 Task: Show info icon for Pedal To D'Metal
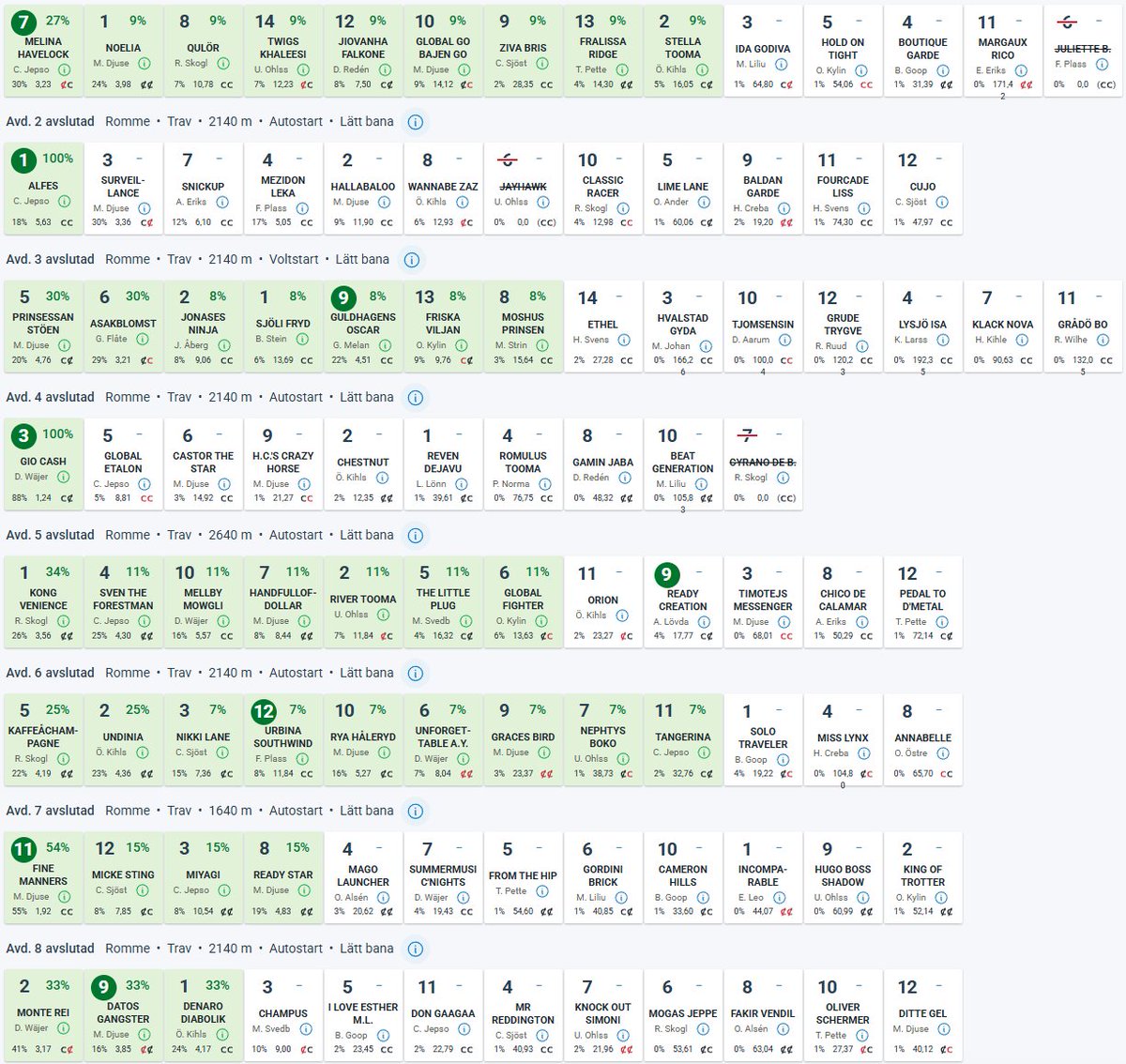click(942, 622)
